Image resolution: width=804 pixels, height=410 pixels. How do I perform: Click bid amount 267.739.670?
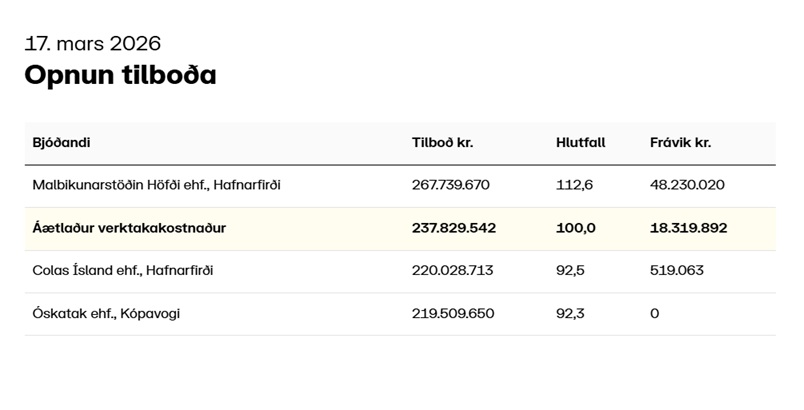tap(451, 185)
